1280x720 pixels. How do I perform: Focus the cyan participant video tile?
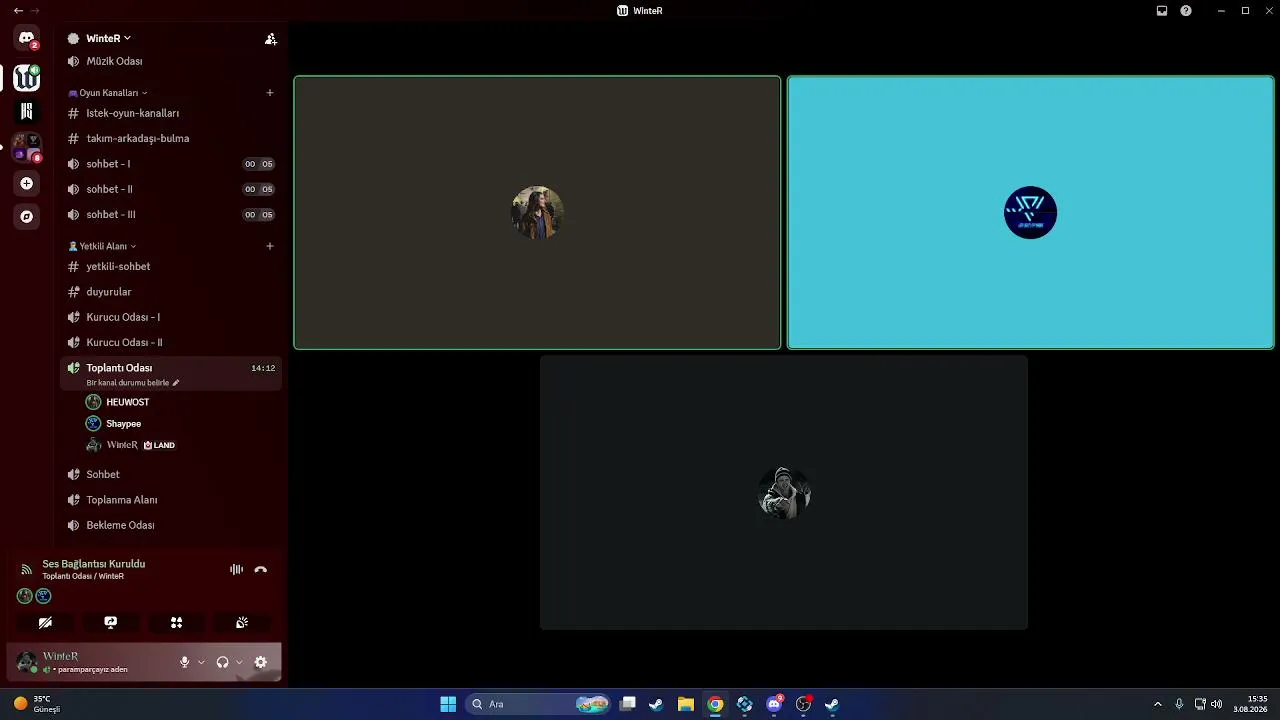click(1031, 213)
